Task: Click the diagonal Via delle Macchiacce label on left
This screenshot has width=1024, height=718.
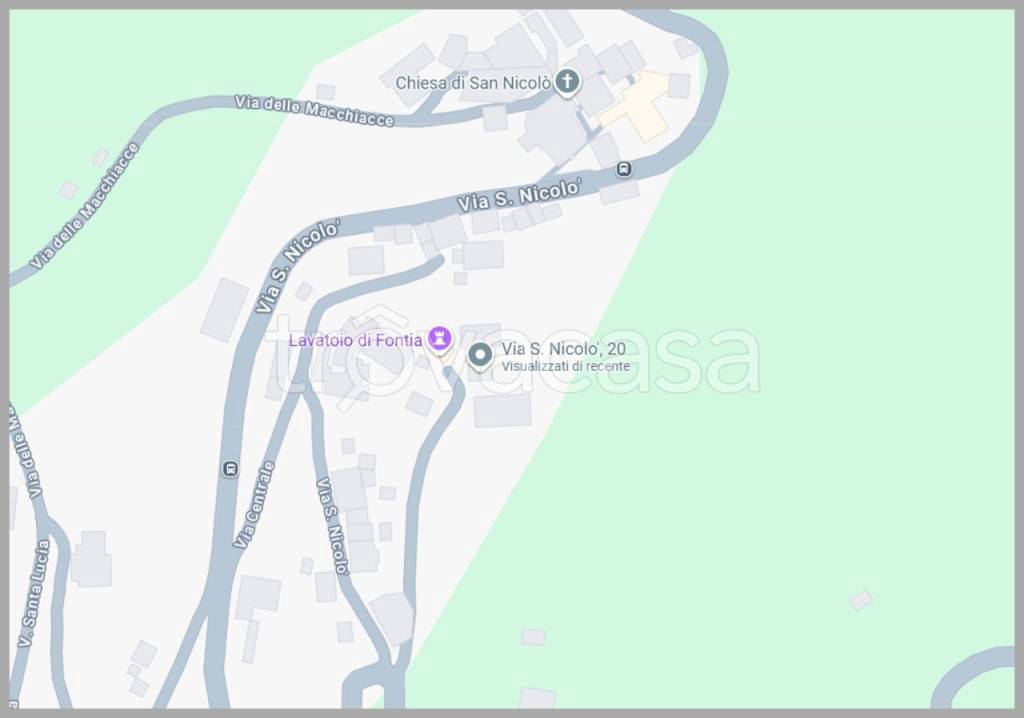Action: click(85, 206)
